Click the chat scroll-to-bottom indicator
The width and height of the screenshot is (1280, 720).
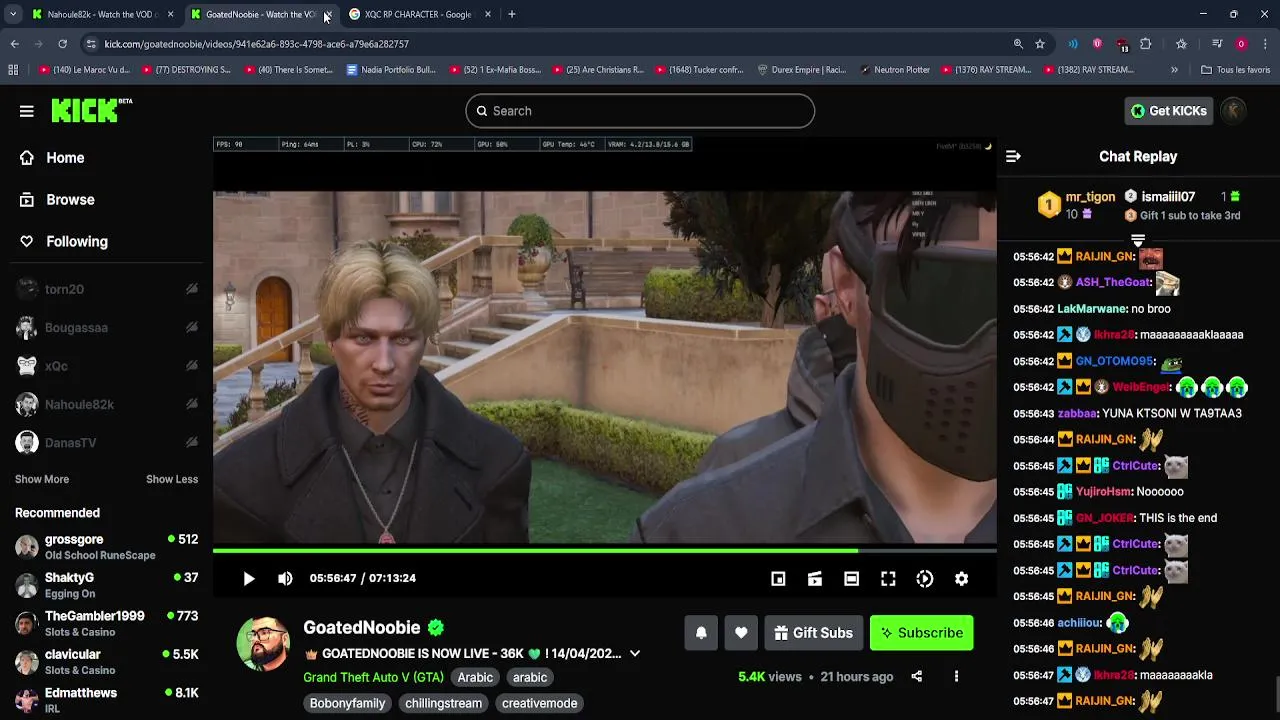[x=1138, y=241]
